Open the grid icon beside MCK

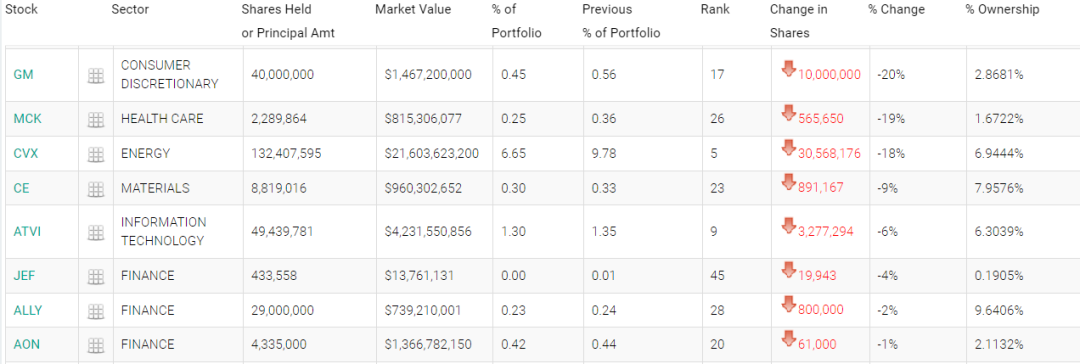[x=96, y=120]
